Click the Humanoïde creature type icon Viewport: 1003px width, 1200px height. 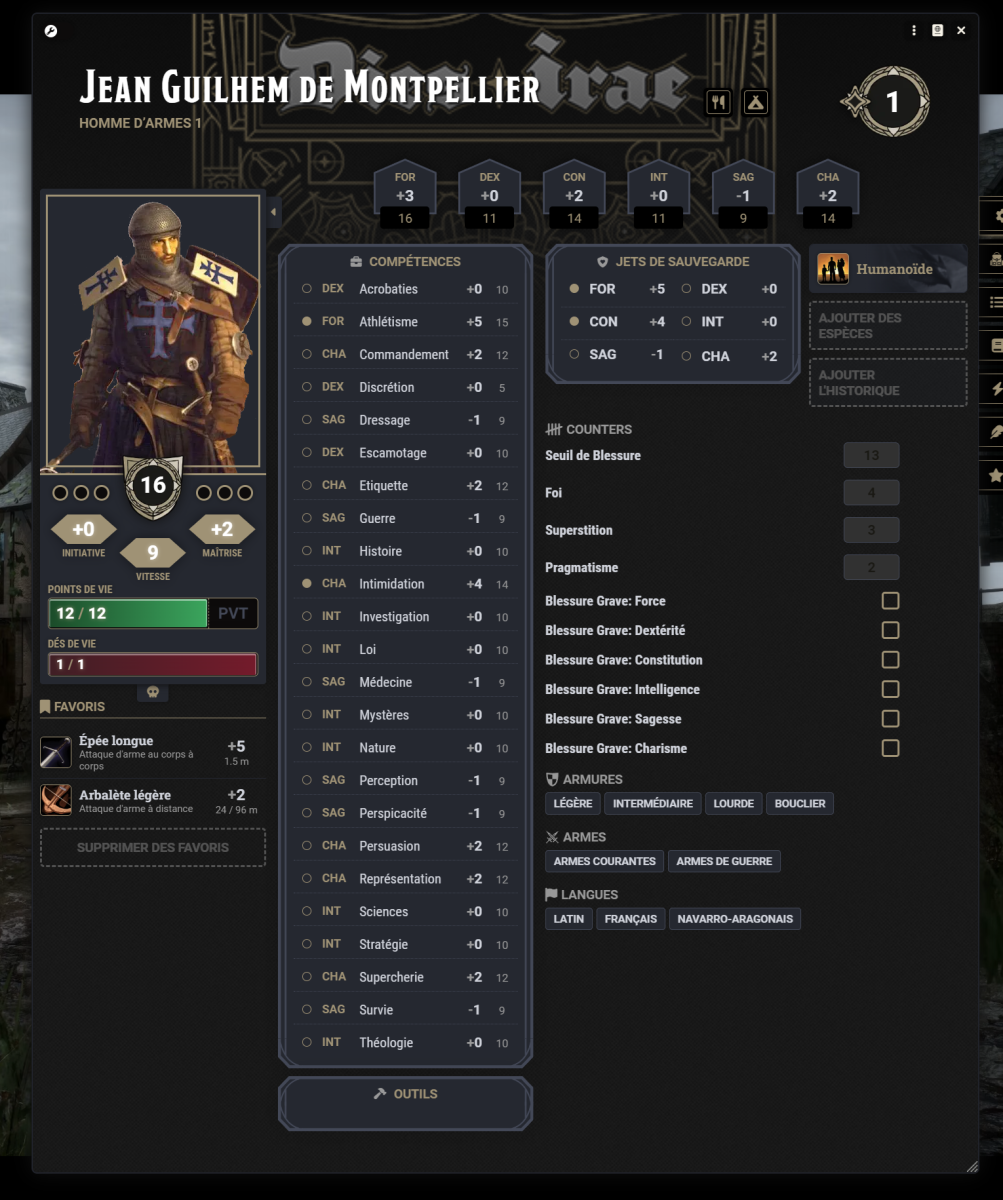pyautogui.click(x=833, y=269)
